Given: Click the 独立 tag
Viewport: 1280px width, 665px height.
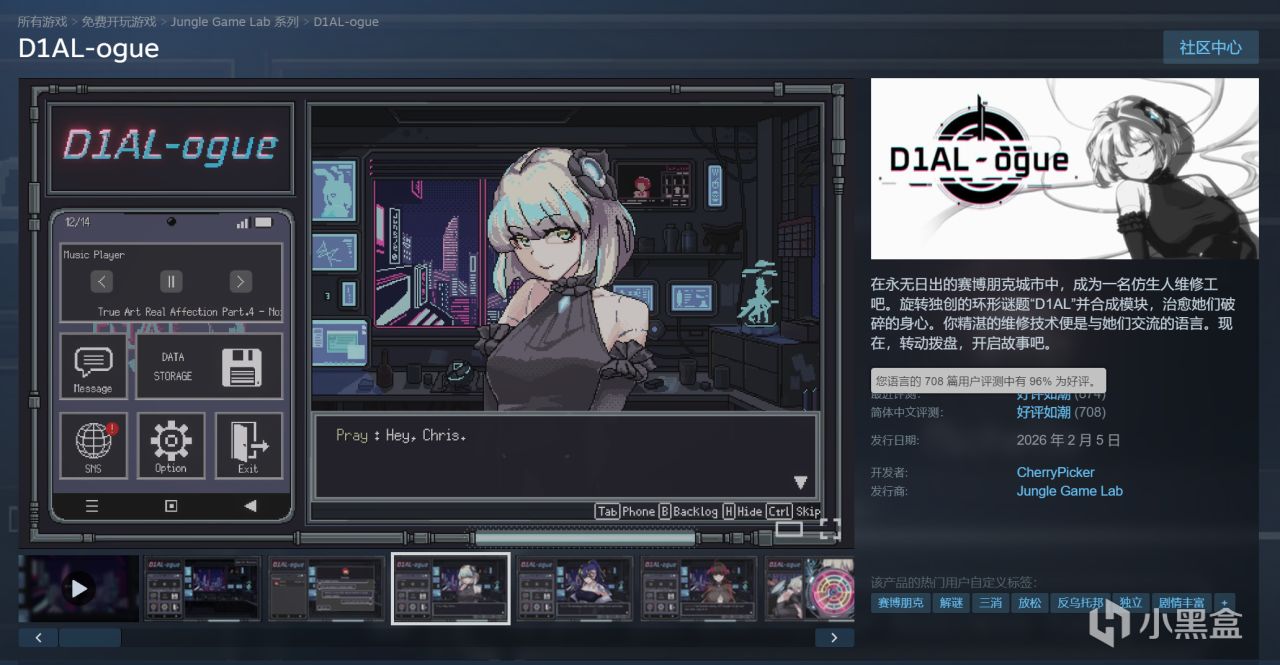Looking at the screenshot, I should [1131, 603].
